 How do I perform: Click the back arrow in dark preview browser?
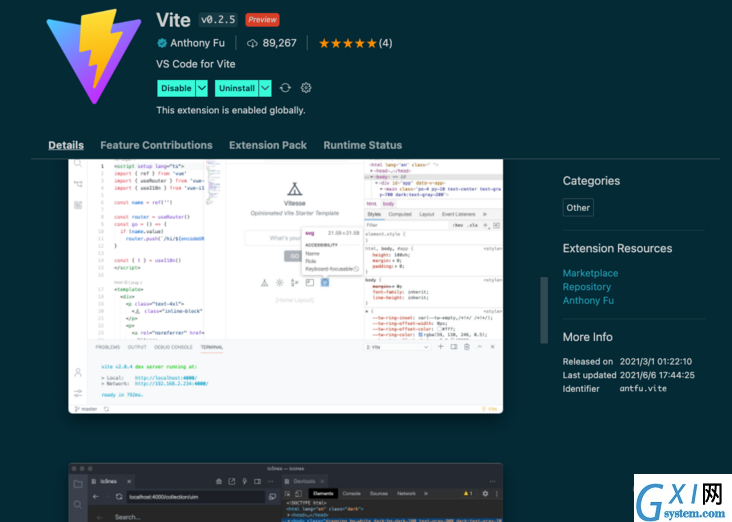click(x=96, y=497)
